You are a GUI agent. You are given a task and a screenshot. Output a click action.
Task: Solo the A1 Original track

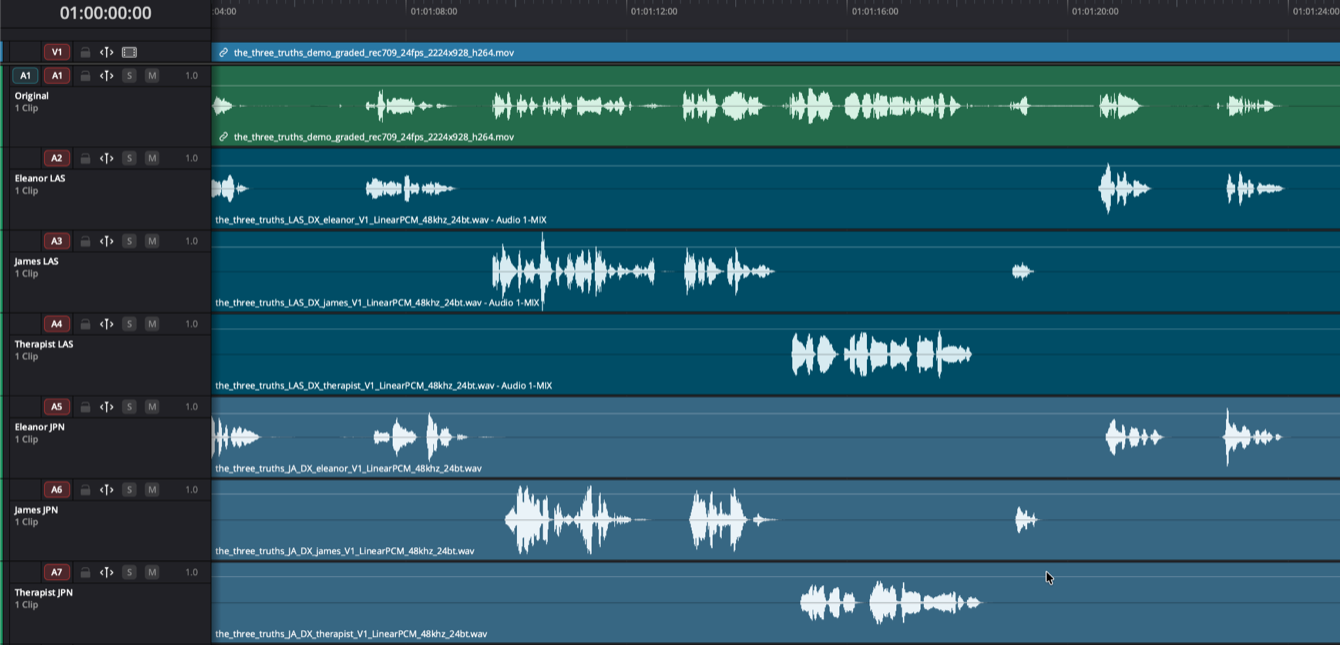click(129, 76)
